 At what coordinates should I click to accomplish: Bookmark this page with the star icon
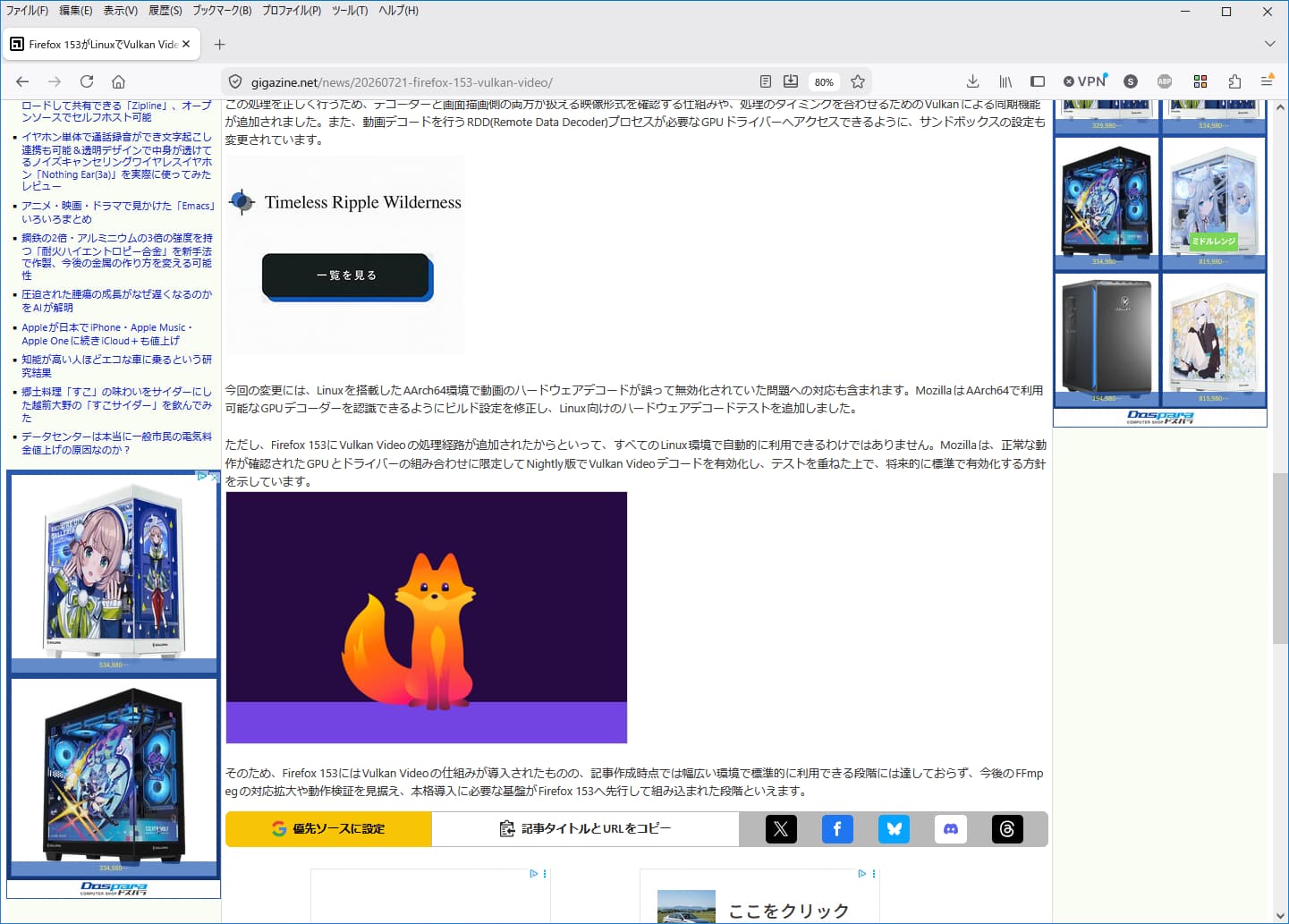[x=858, y=81]
